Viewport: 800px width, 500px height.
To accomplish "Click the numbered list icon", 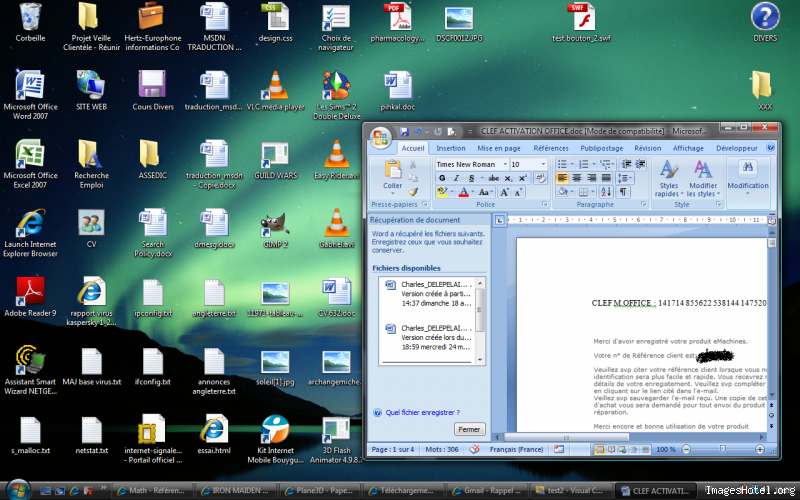I will pos(586,164).
